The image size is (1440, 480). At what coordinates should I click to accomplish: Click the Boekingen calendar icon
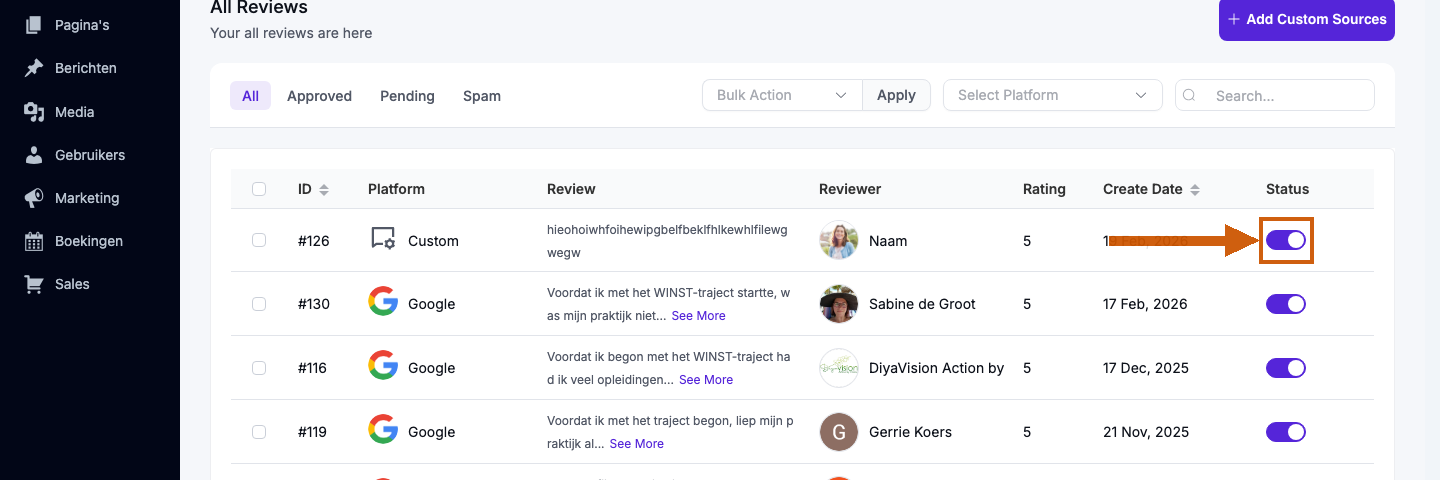[34, 241]
